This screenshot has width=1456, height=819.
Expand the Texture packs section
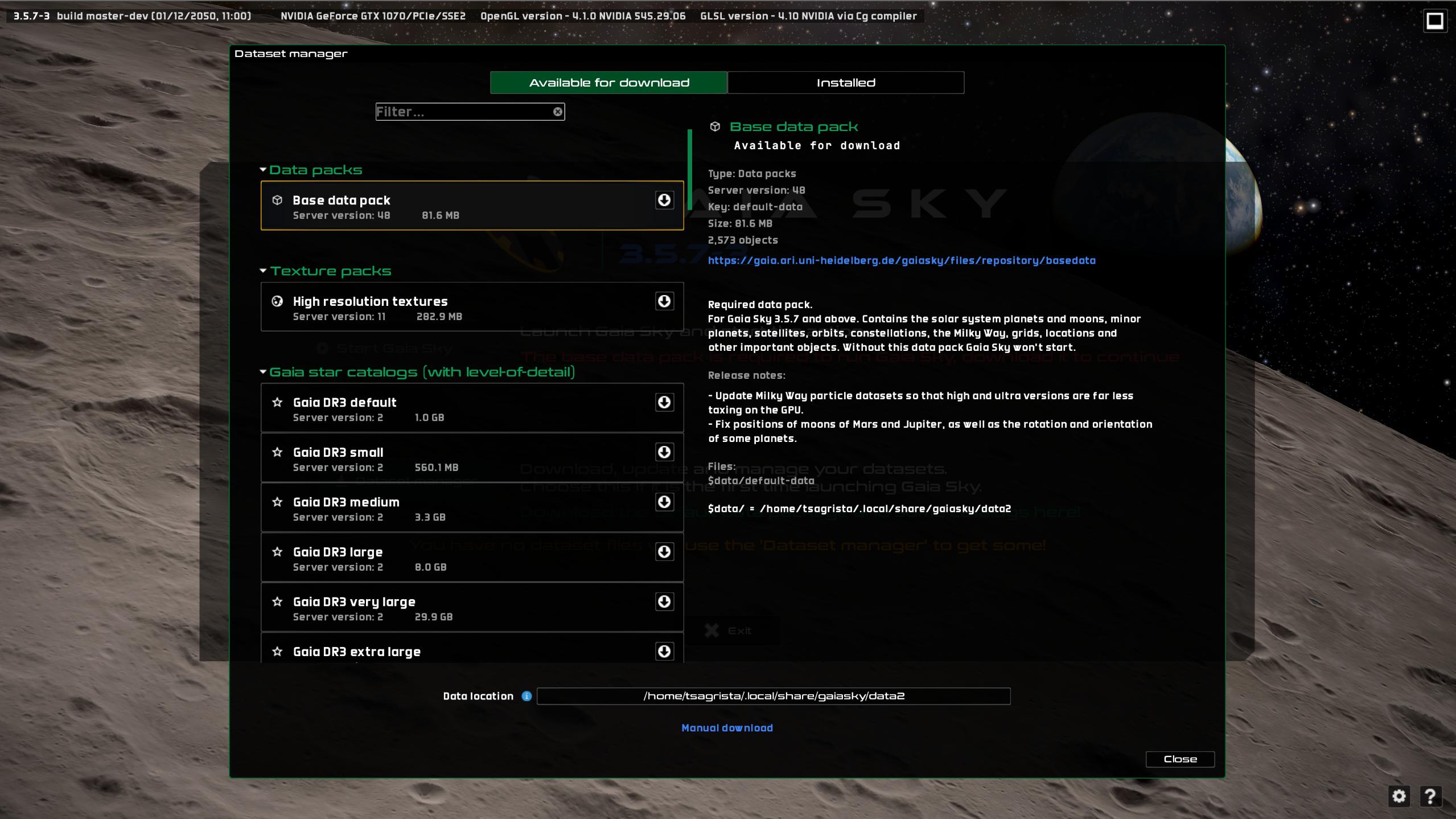click(x=330, y=270)
